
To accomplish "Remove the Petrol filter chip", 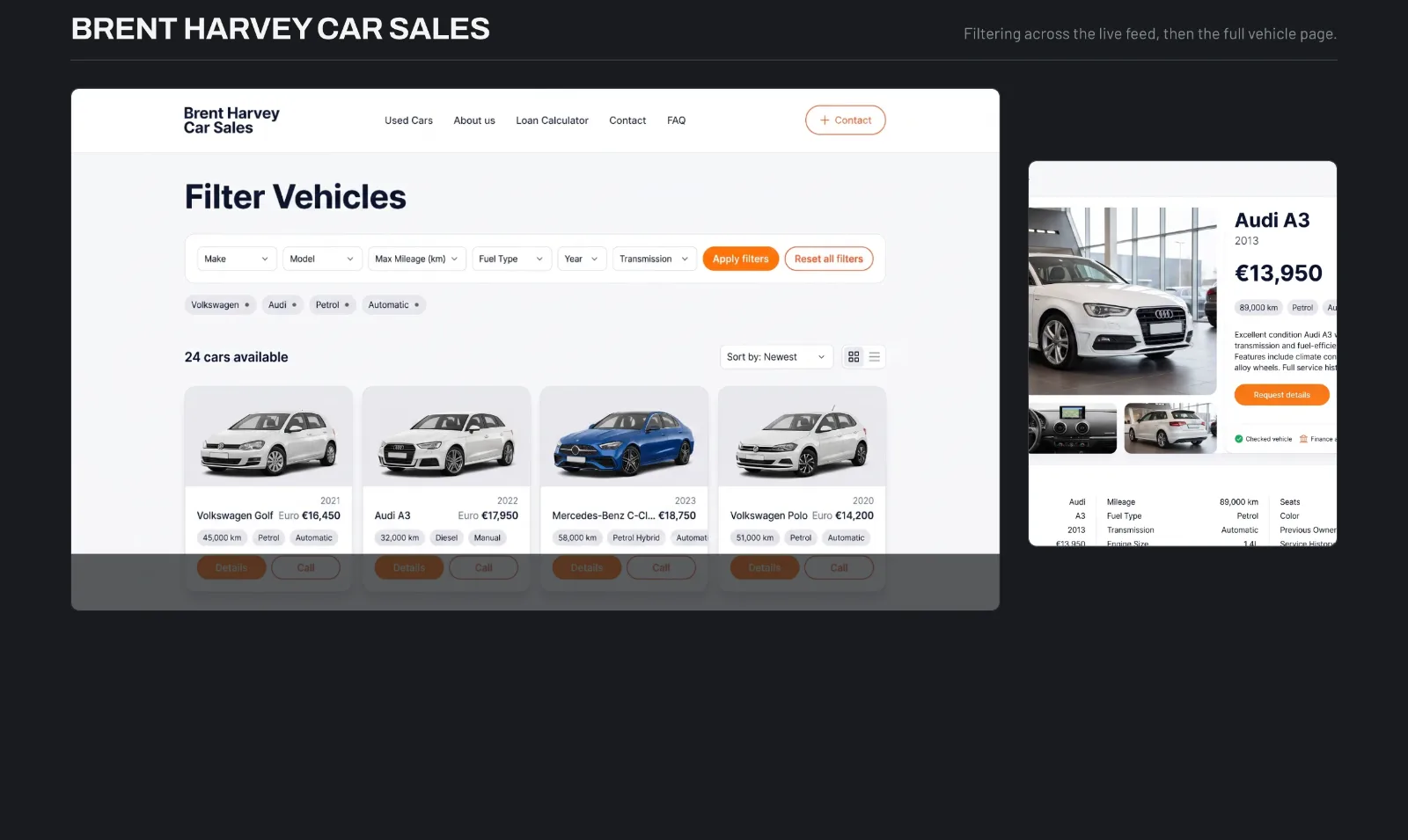I will coord(347,305).
